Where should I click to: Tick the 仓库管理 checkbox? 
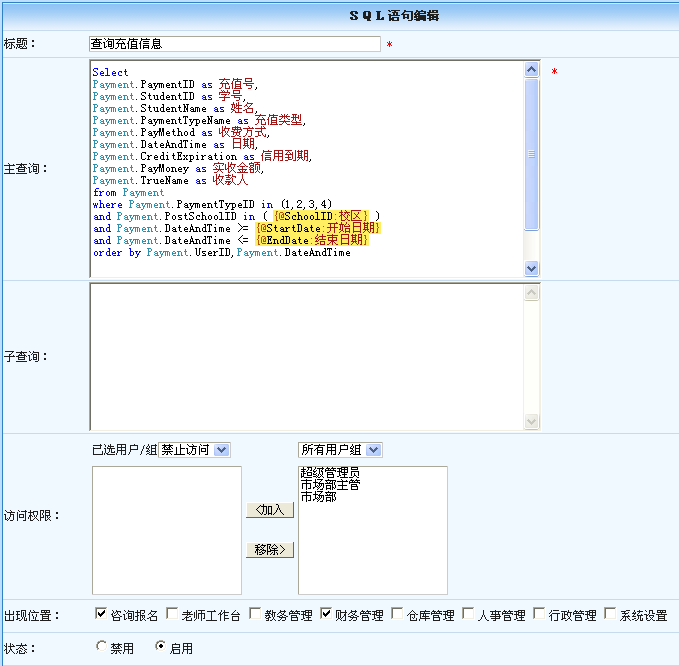click(x=398, y=614)
